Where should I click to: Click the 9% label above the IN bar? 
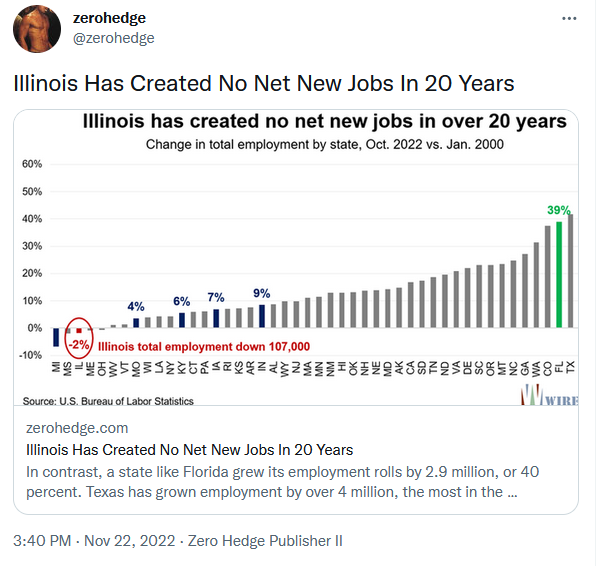262,294
